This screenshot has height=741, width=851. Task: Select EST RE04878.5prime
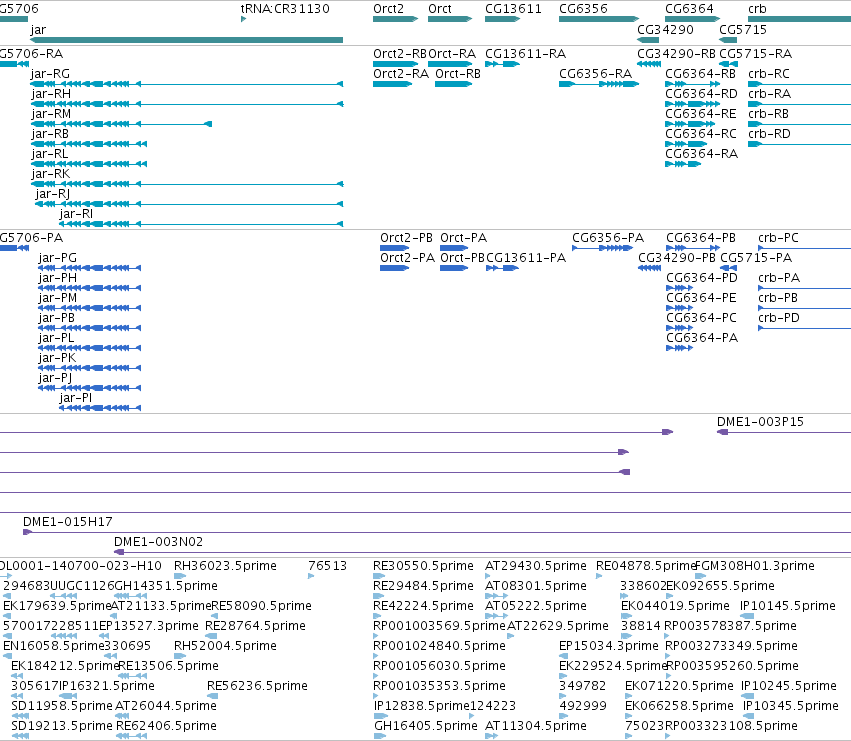pos(599,576)
